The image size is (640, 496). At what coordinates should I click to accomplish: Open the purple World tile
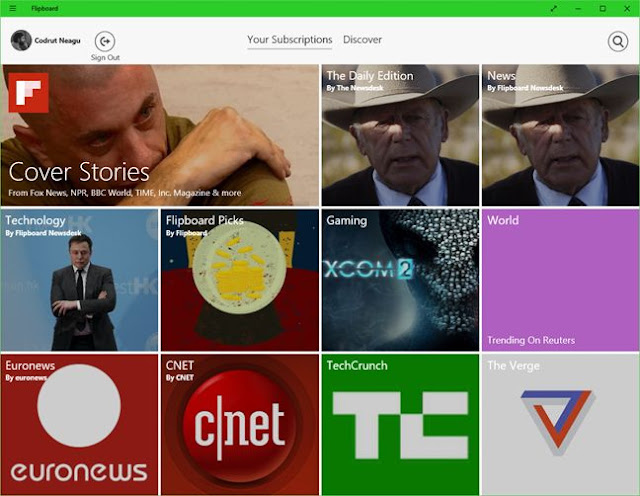[x=560, y=280]
